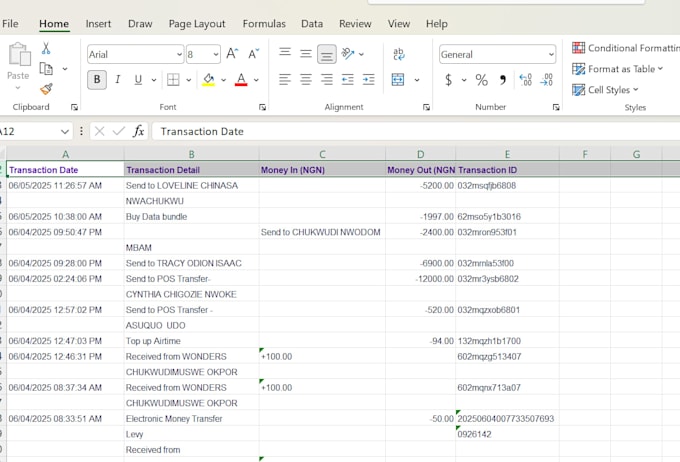Screen dimensions: 680x462
Task: Decrease font size with small A icon
Action: point(254,54)
